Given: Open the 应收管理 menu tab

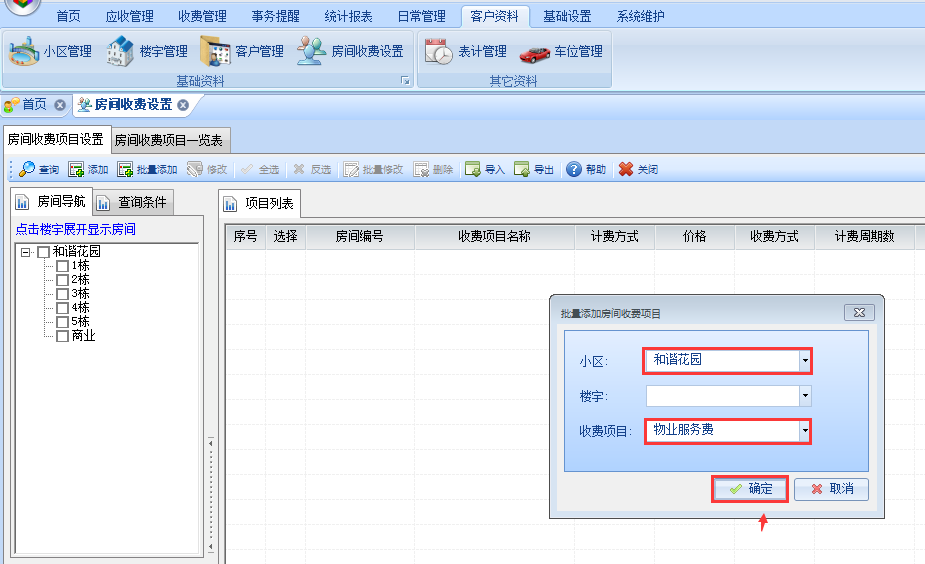Looking at the screenshot, I should [x=130, y=17].
